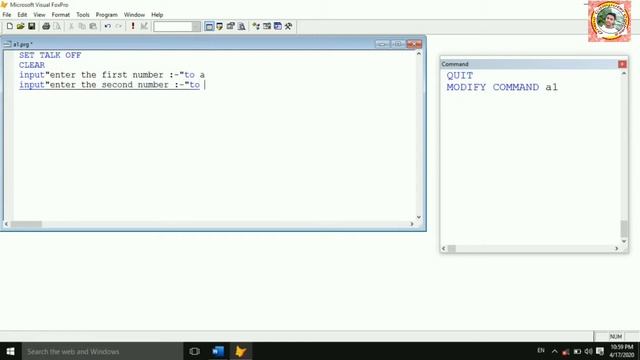Viewport: 640px width, 360px height.
Task: Click the Paste toolbar icon
Action: [93, 27]
